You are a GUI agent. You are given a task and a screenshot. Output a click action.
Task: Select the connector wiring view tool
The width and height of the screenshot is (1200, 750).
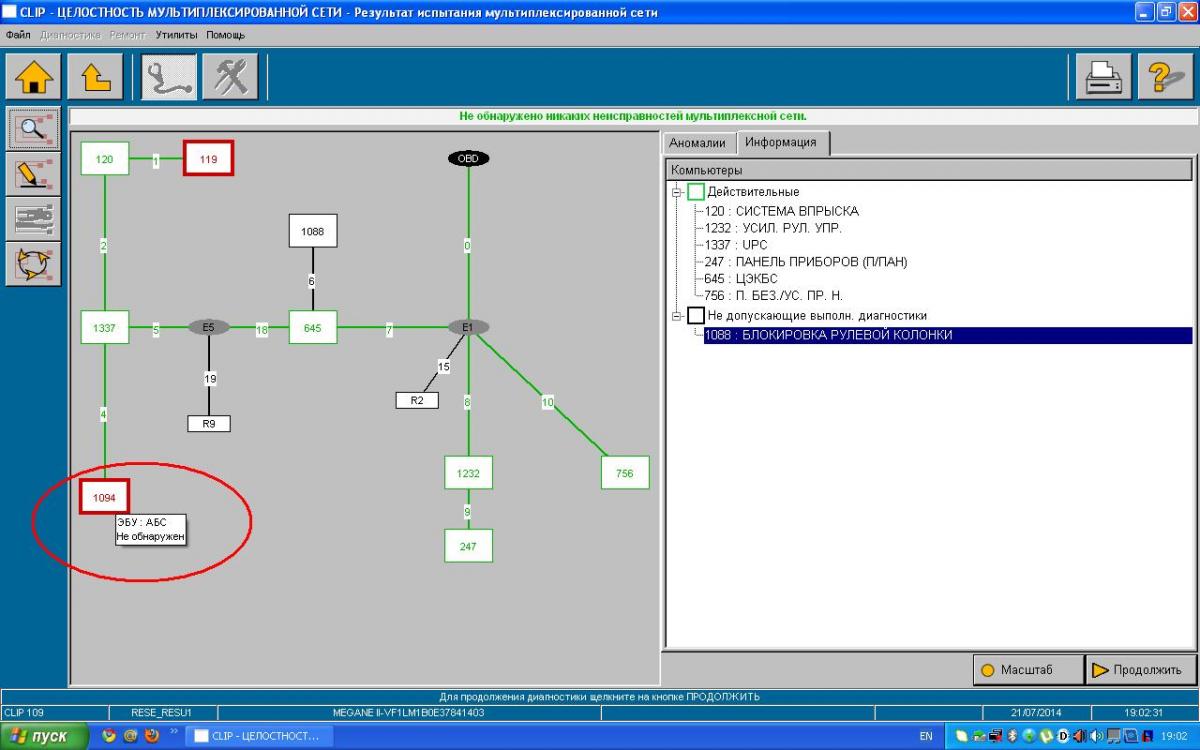pyautogui.click(x=35, y=218)
